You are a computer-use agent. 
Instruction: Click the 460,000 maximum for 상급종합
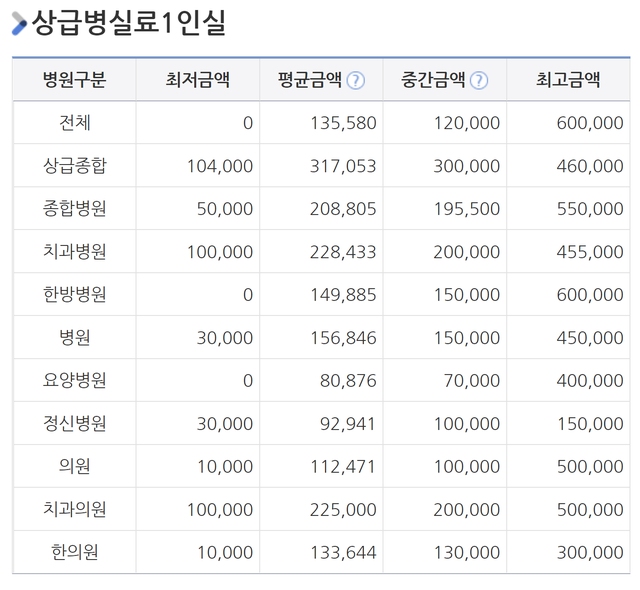(x=590, y=166)
